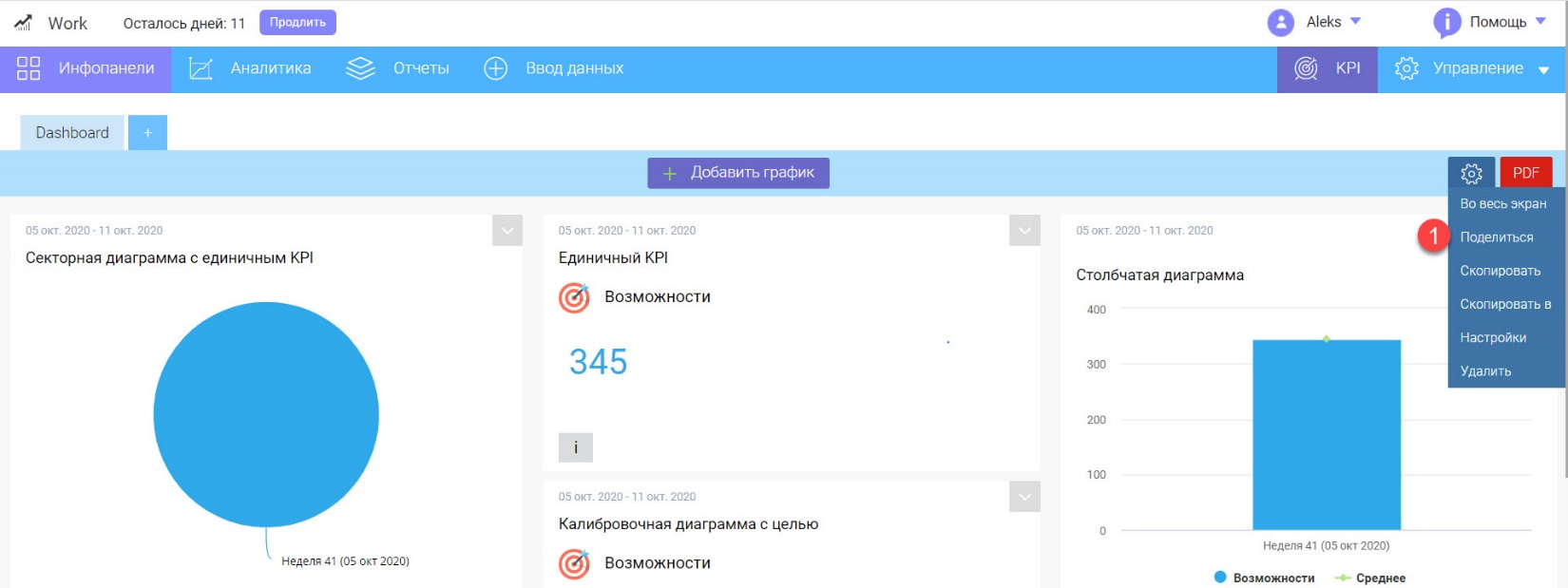1568x588 pixels.
Task: Expand the Единичный KPI widget options chevron
Action: pyautogui.click(x=1024, y=231)
